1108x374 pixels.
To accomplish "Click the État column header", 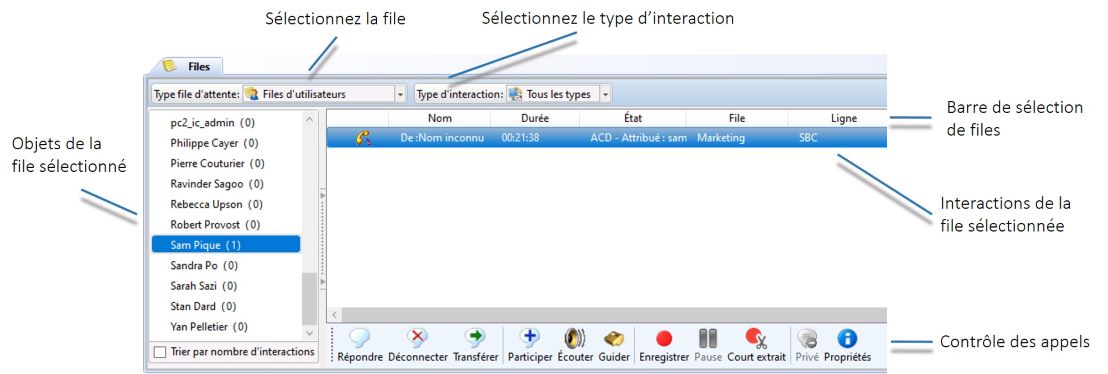I will (x=632, y=118).
